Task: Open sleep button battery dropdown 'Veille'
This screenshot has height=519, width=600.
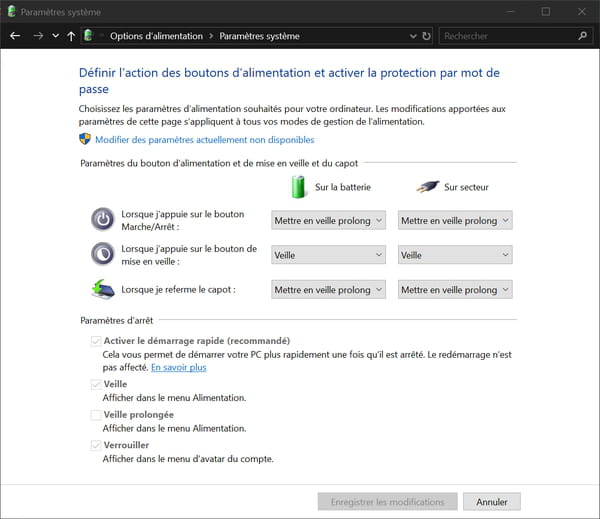Action: (x=328, y=255)
